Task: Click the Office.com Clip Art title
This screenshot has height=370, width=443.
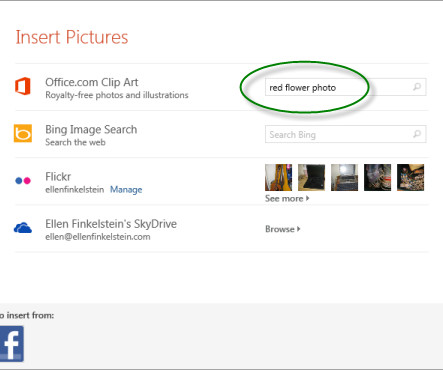Action: 92,82
